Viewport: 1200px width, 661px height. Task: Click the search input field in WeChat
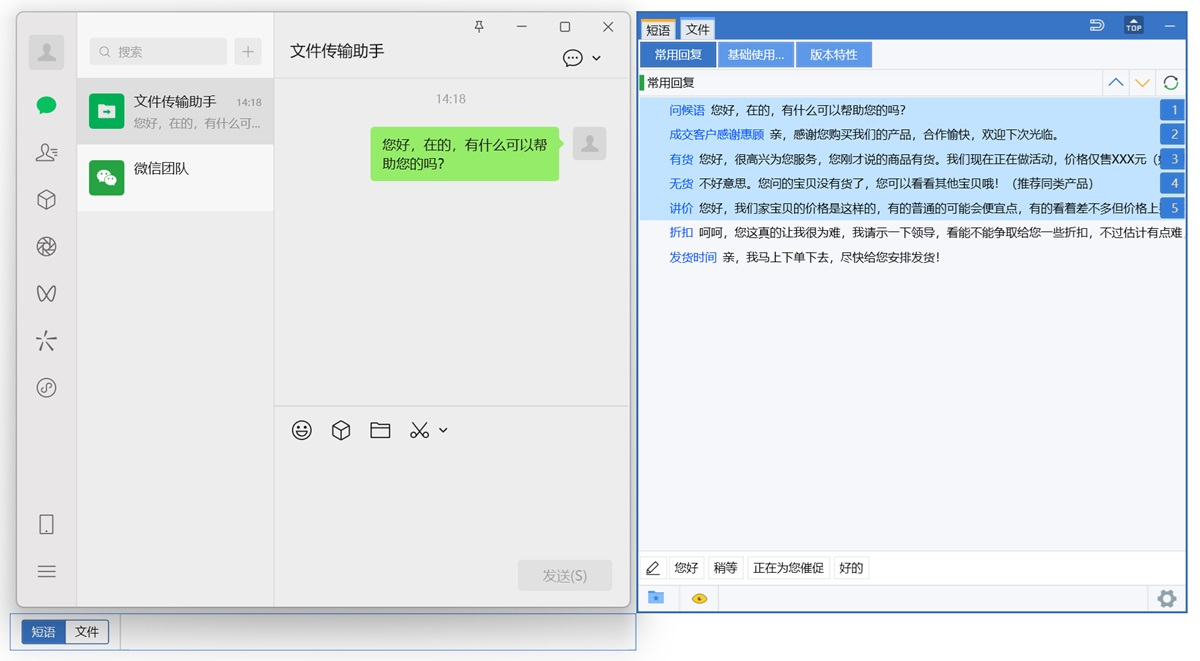click(155, 51)
